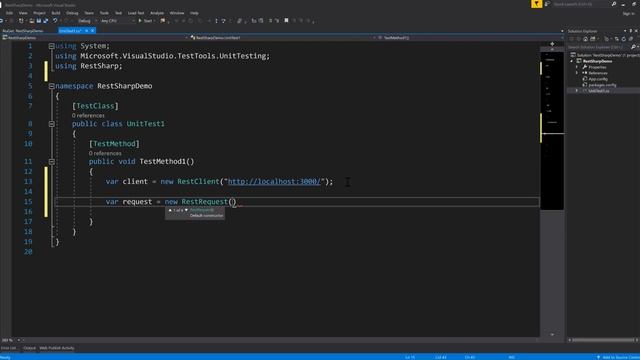Expand the Properties node arrow
This screenshot has height=360, width=640.
[577, 67]
